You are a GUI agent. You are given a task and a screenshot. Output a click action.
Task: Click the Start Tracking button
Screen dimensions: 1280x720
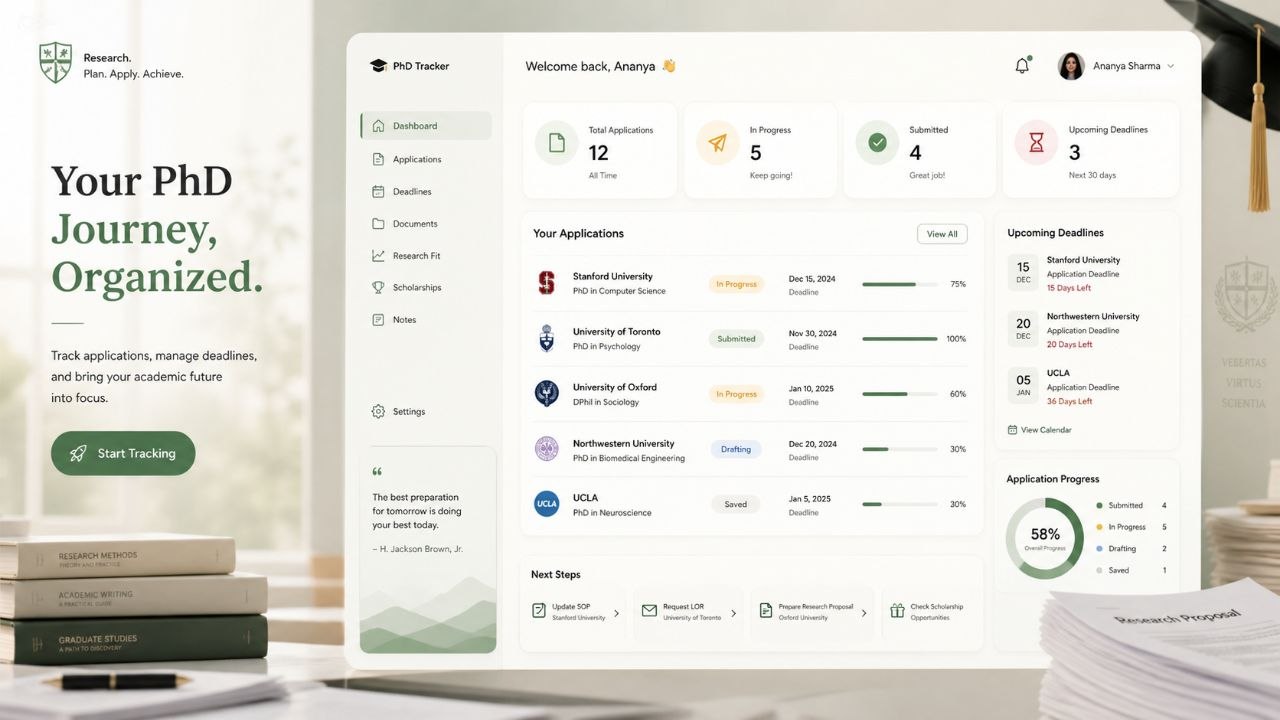[x=123, y=453]
